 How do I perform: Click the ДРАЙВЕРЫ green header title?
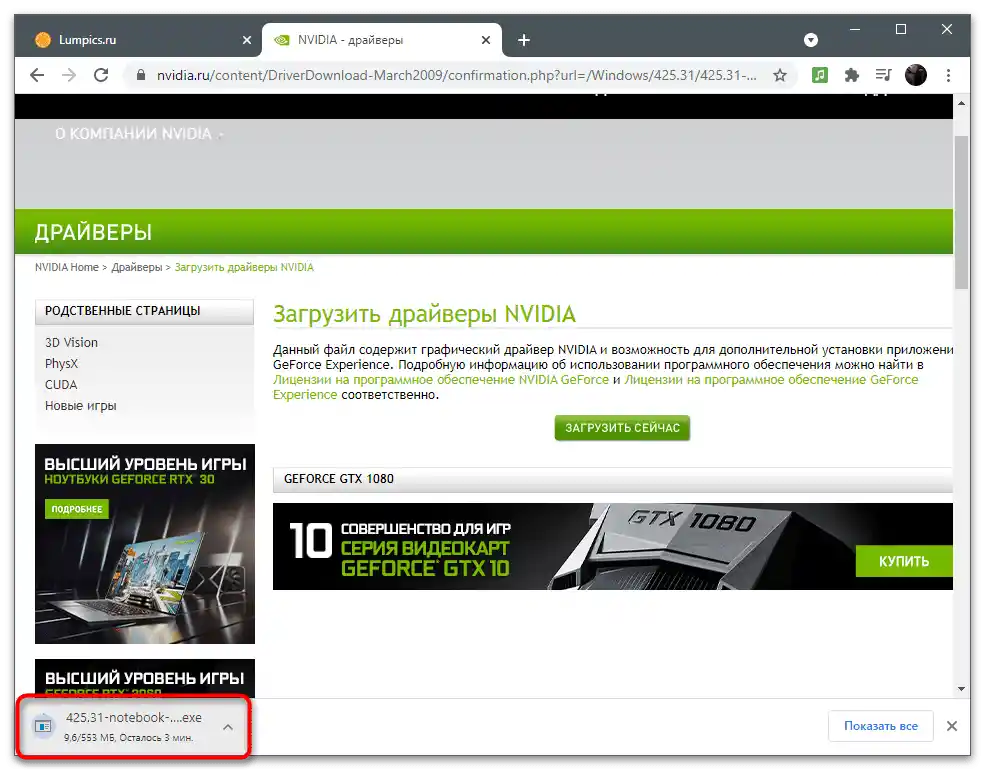tap(93, 232)
